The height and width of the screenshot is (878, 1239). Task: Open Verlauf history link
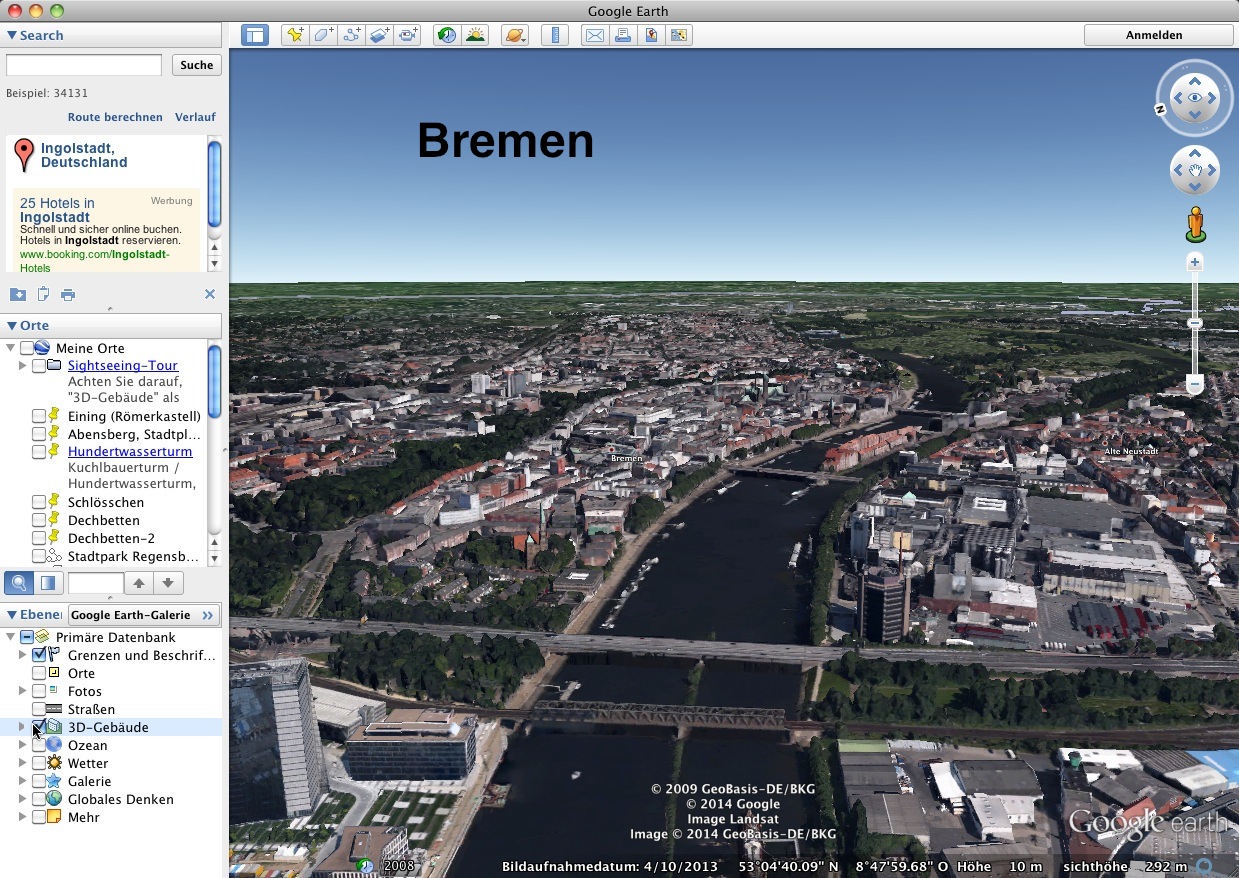click(195, 117)
